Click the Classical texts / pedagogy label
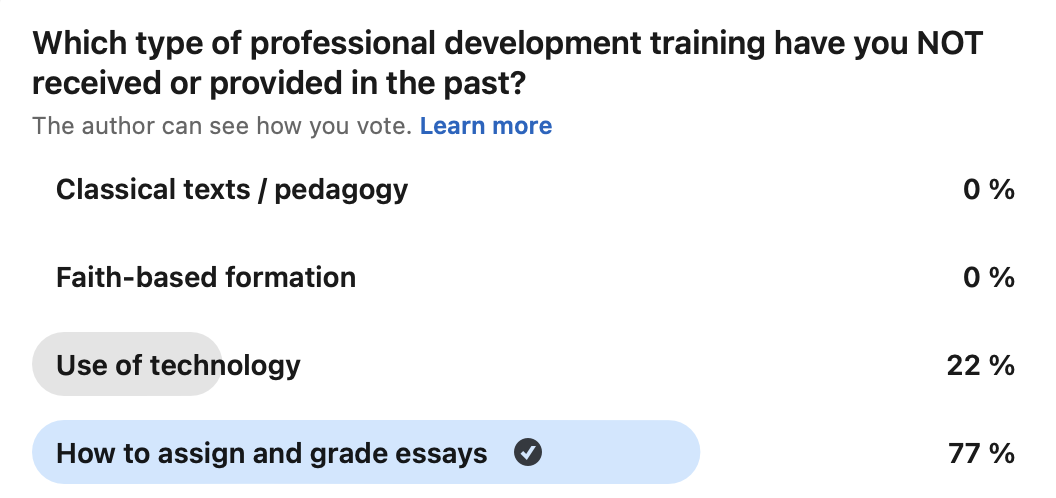Image resolution: width=1056 pixels, height=498 pixels. pos(232,190)
